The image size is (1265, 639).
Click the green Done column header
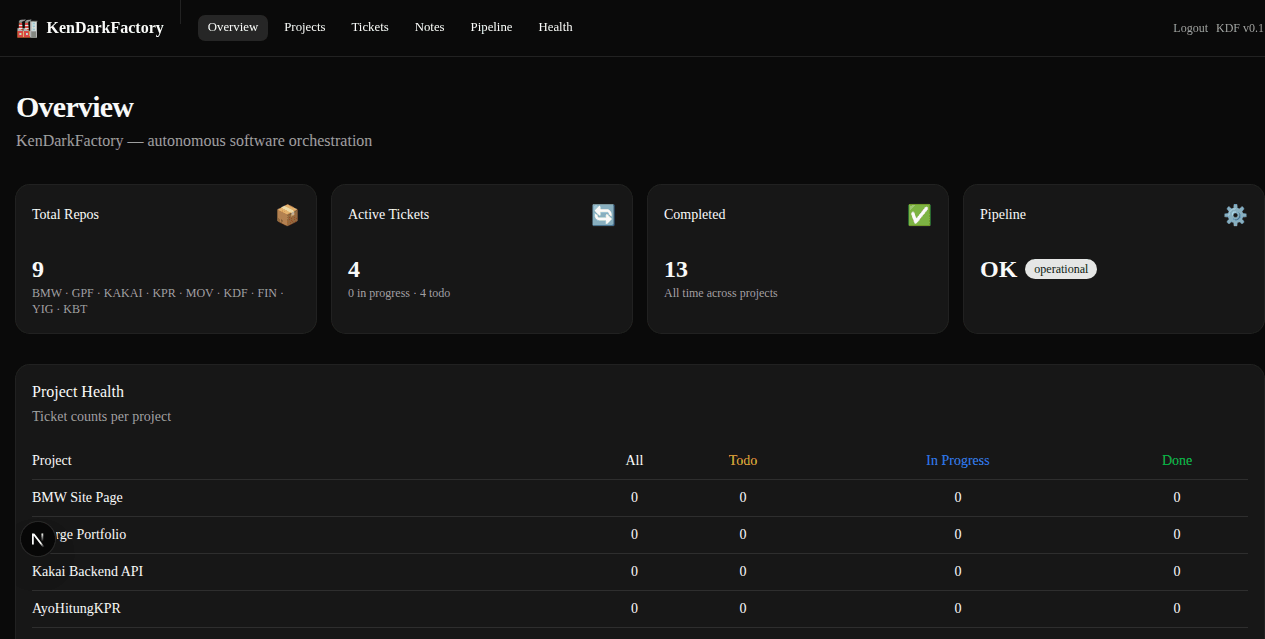1177,460
